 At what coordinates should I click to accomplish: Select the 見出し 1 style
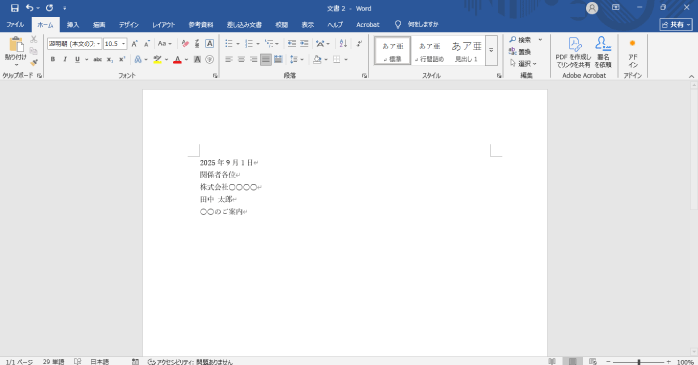tap(466, 51)
